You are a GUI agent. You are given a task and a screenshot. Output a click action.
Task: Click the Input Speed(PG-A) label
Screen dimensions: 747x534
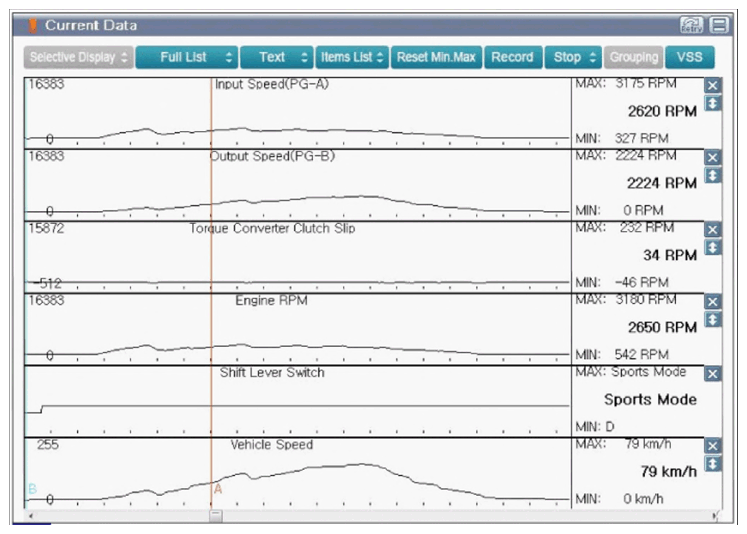click(272, 84)
